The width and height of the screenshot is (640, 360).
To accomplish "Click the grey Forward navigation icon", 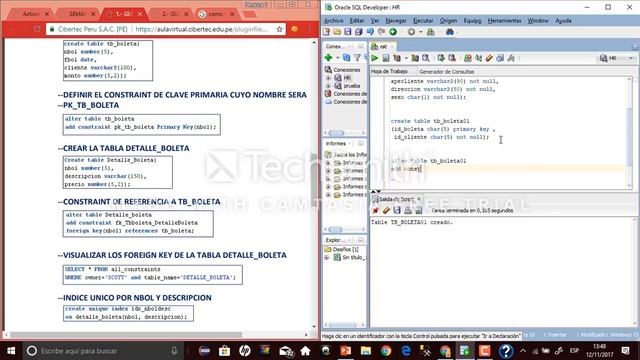I will click(x=411, y=32).
